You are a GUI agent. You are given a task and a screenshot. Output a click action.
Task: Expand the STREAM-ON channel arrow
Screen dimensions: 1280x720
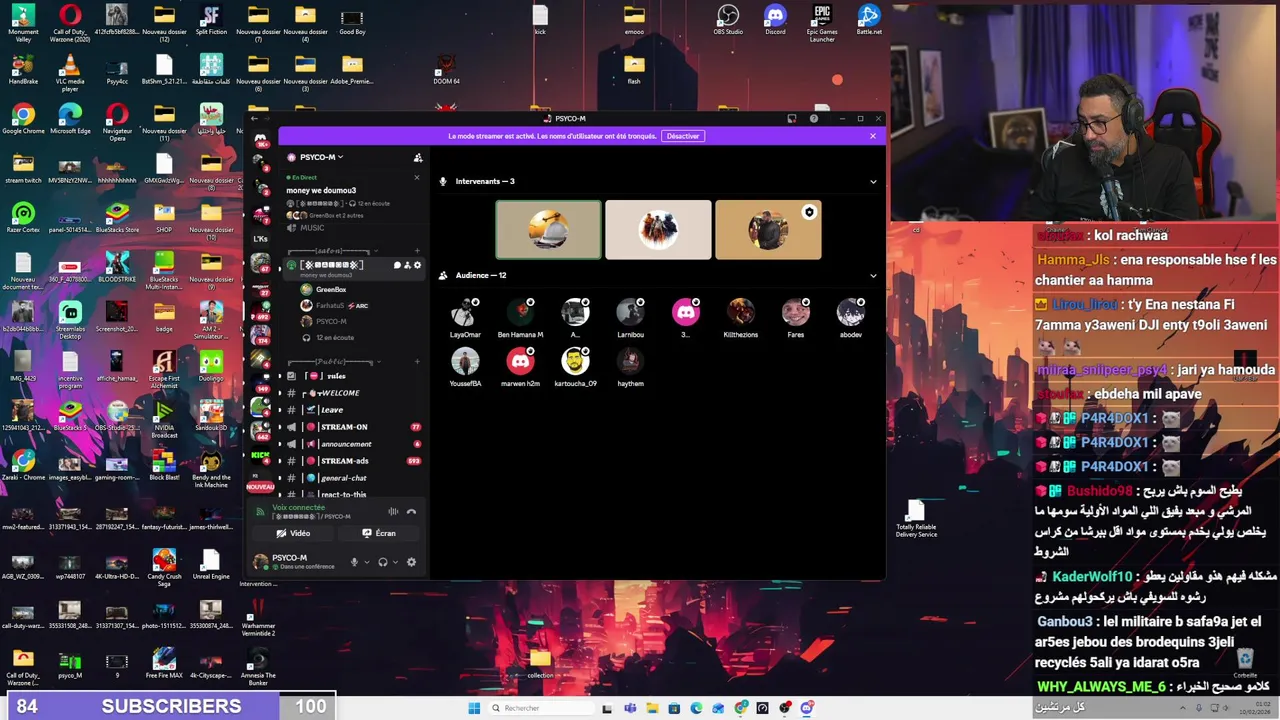[280, 427]
